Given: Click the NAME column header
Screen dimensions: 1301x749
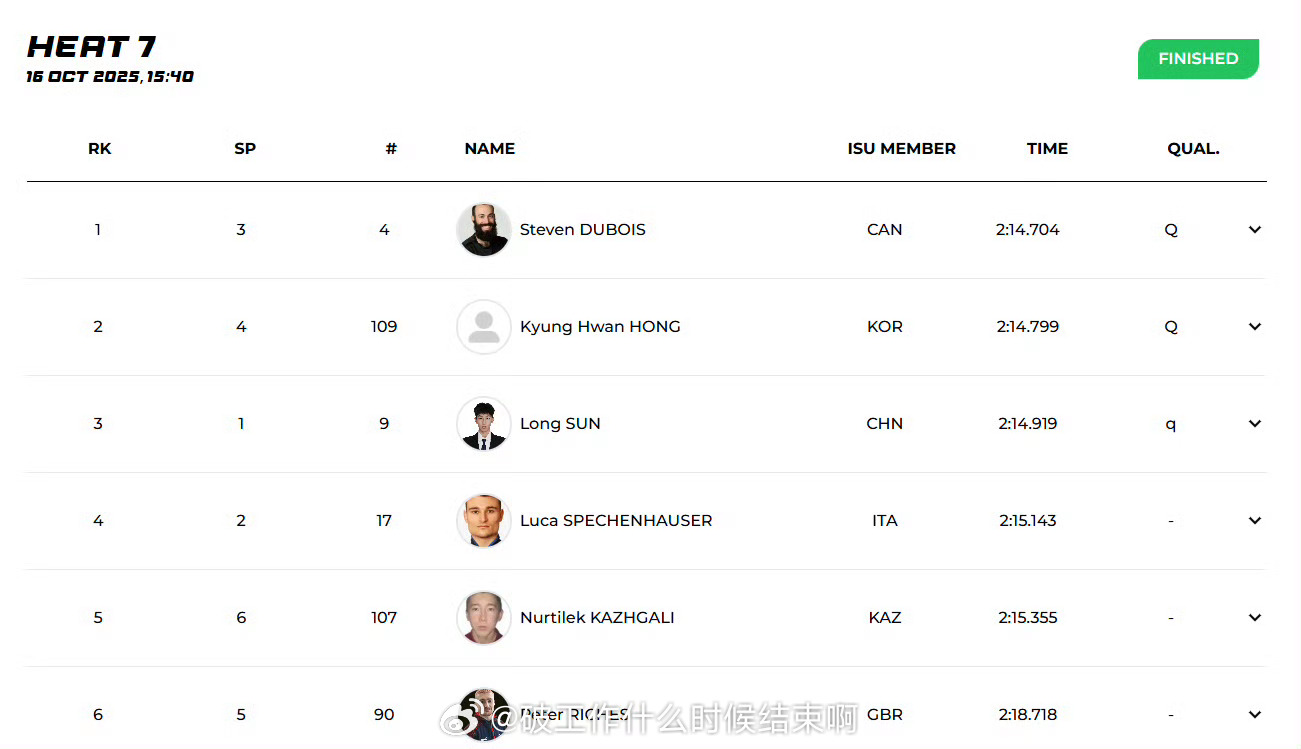Looking at the screenshot, I should point(490,149).
